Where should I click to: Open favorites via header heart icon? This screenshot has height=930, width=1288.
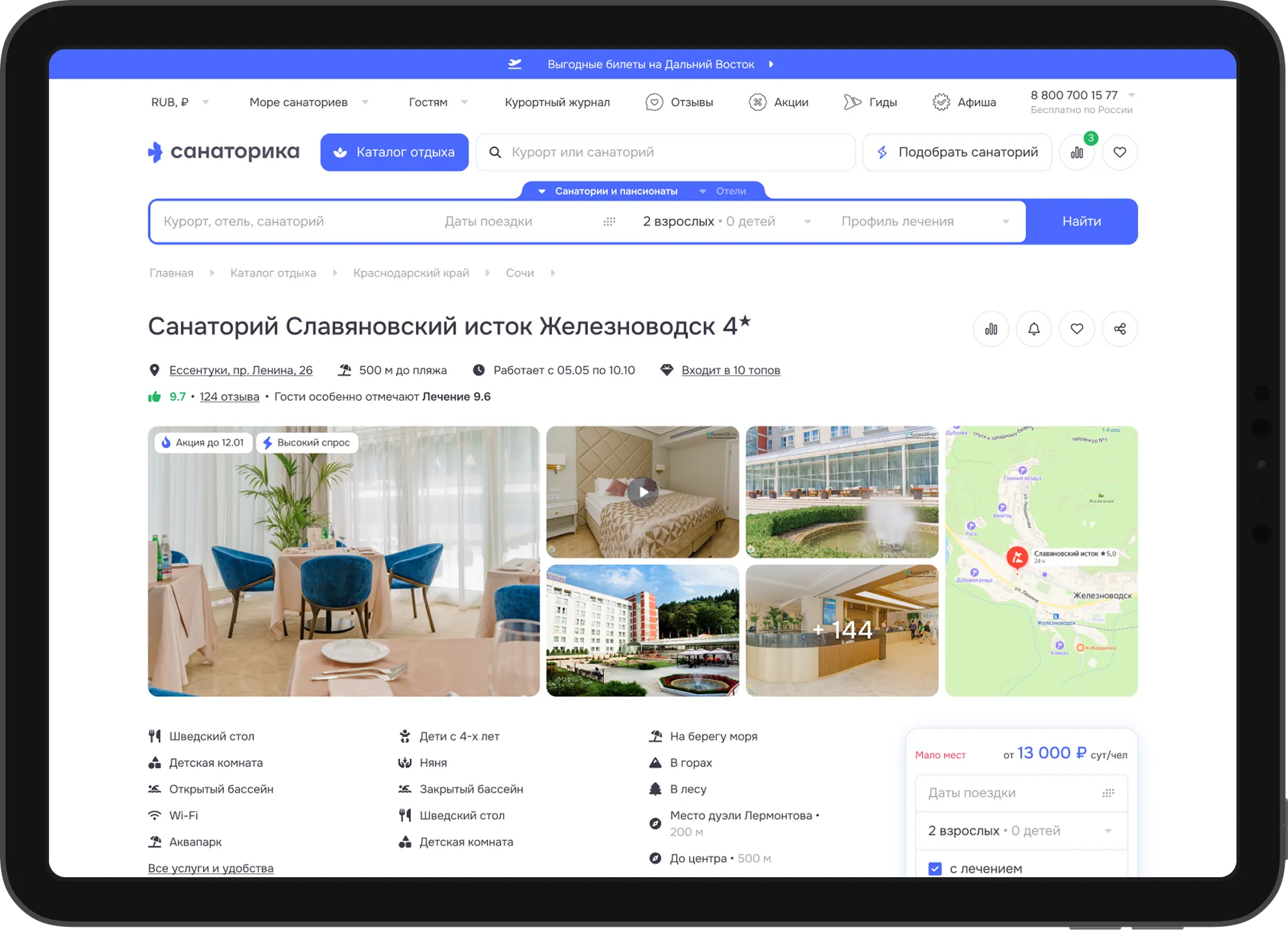click(1120, 153)
